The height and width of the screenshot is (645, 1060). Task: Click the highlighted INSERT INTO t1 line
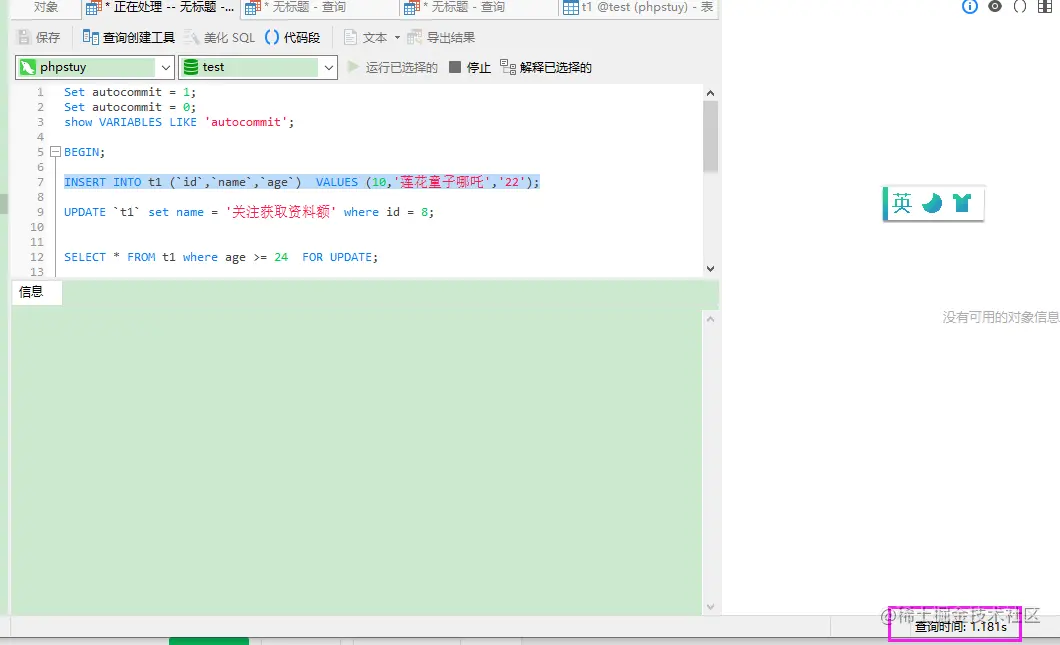[302, 182]
